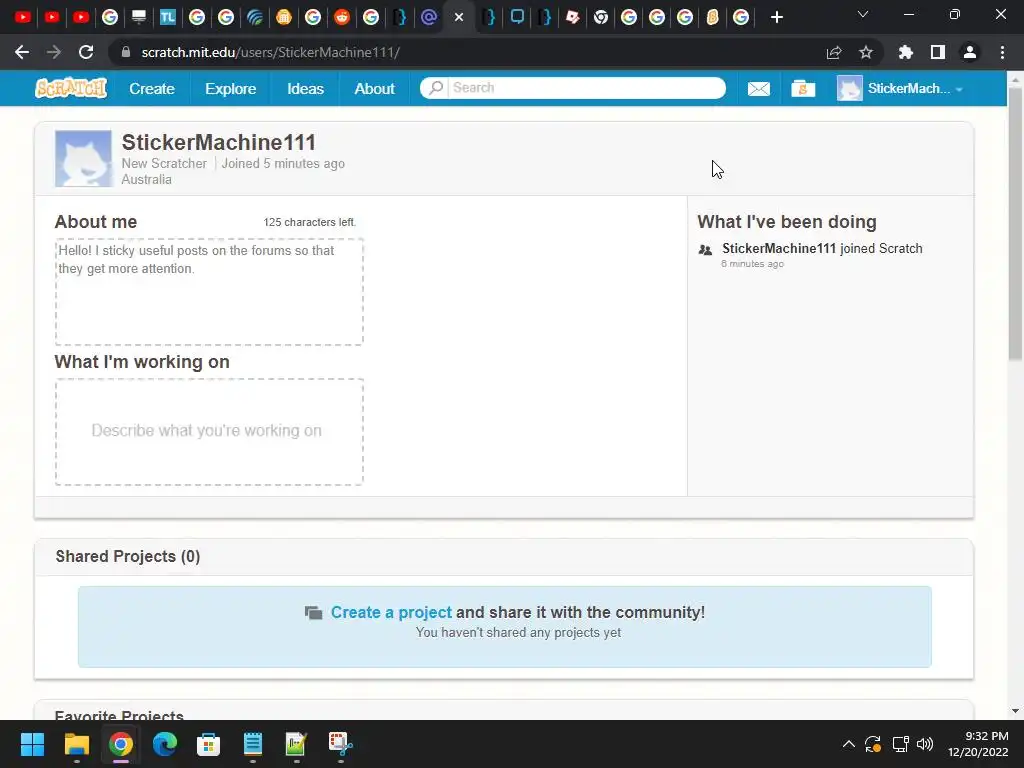Edit the What I'm working on box
Screen dimensions: 1024x768
pos(209,432)
